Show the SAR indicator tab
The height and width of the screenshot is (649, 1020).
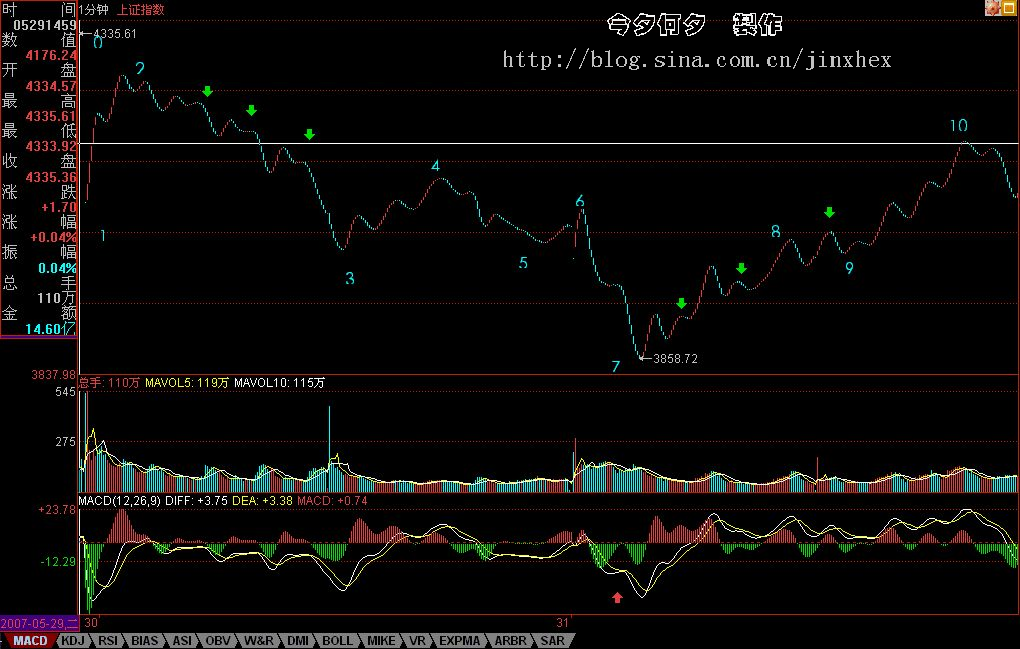(553, 640)
